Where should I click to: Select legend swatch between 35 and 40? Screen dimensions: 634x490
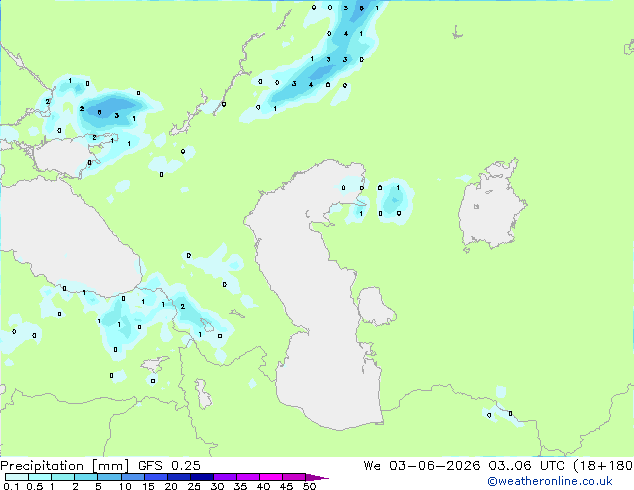pos(248,477)
